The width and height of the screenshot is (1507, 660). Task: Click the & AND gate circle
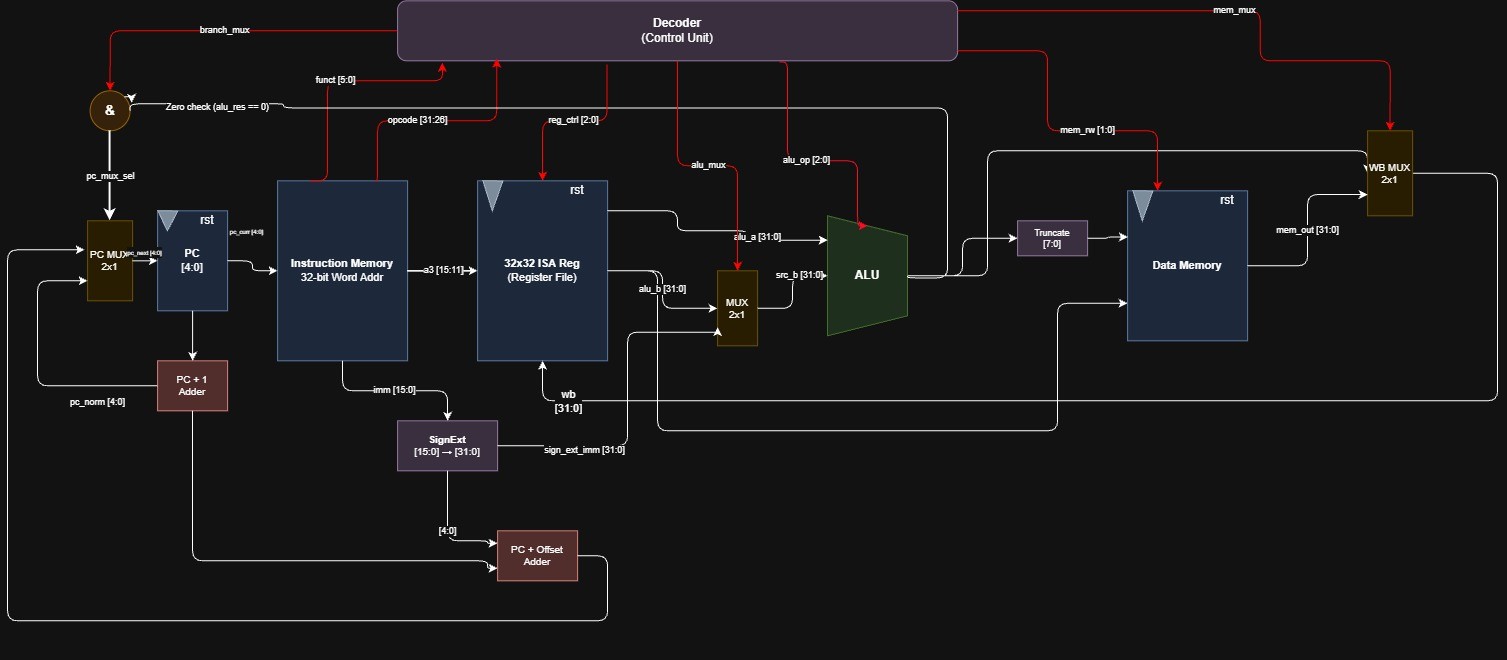[110, 110]
